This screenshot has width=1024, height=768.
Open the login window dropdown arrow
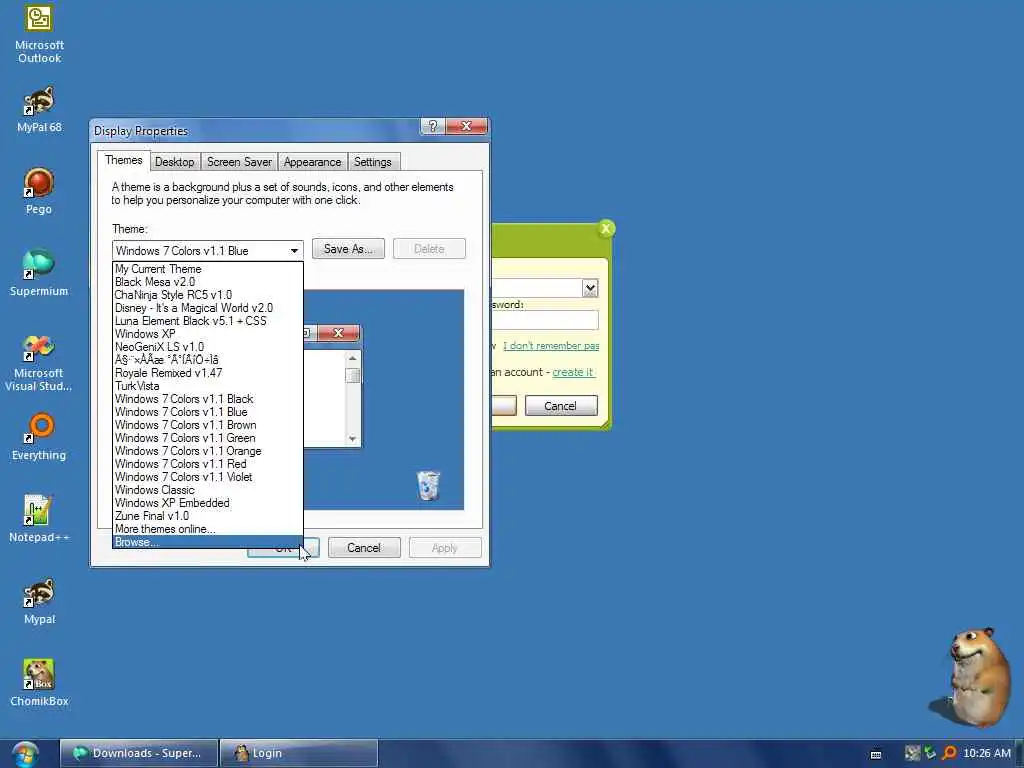point(590,288)
